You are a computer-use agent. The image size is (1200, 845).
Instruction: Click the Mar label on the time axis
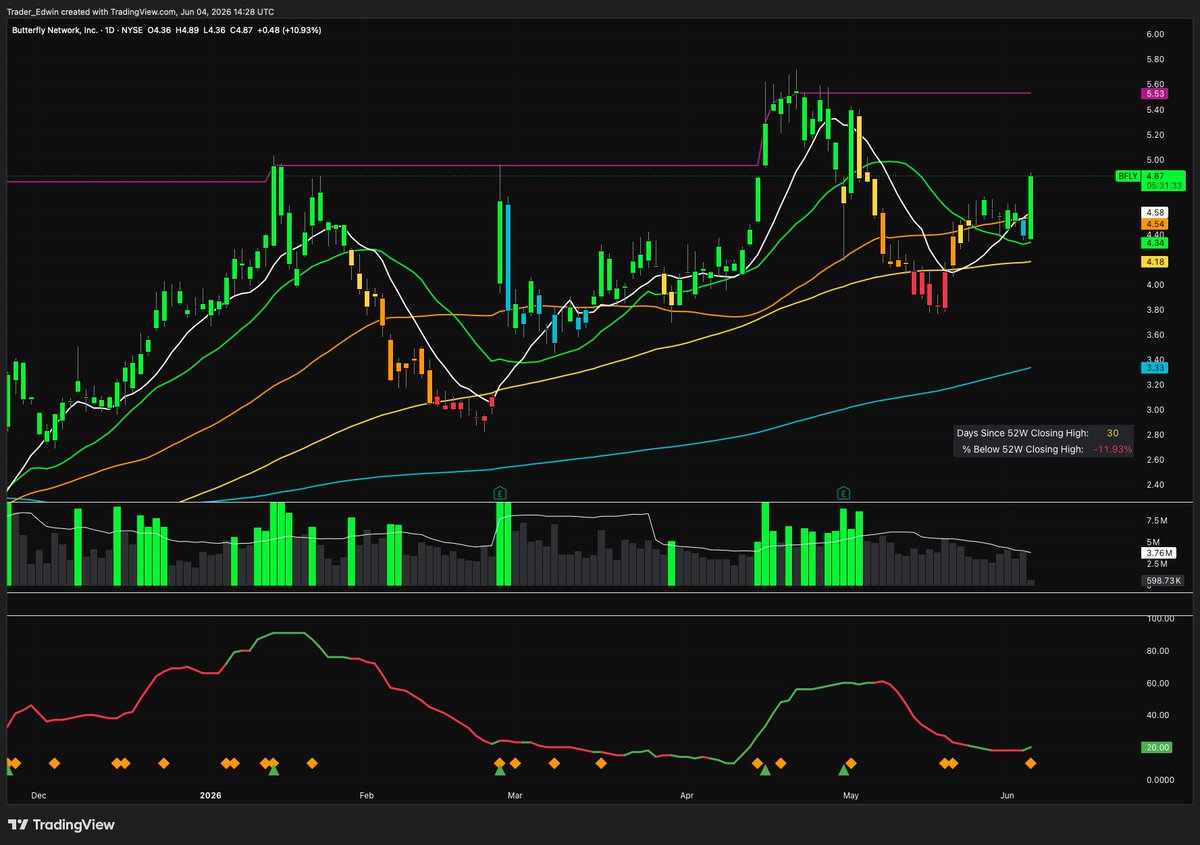515,796
